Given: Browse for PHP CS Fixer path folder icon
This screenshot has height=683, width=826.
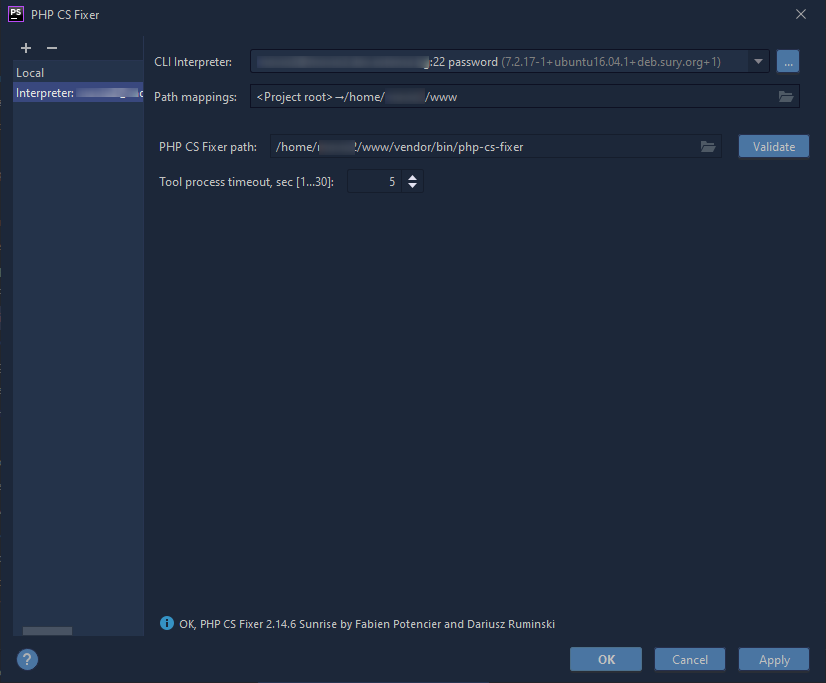Looking at the screenshot, I should pos(707,146).
